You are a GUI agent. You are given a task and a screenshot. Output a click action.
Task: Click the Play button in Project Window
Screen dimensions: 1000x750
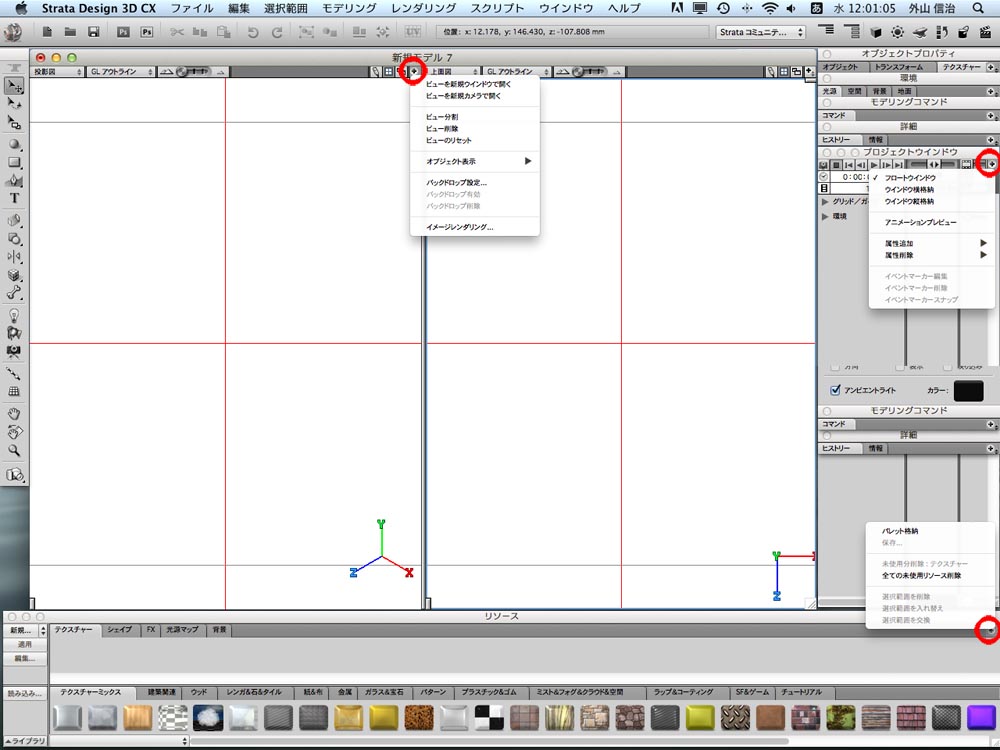(x=874, y=165)
